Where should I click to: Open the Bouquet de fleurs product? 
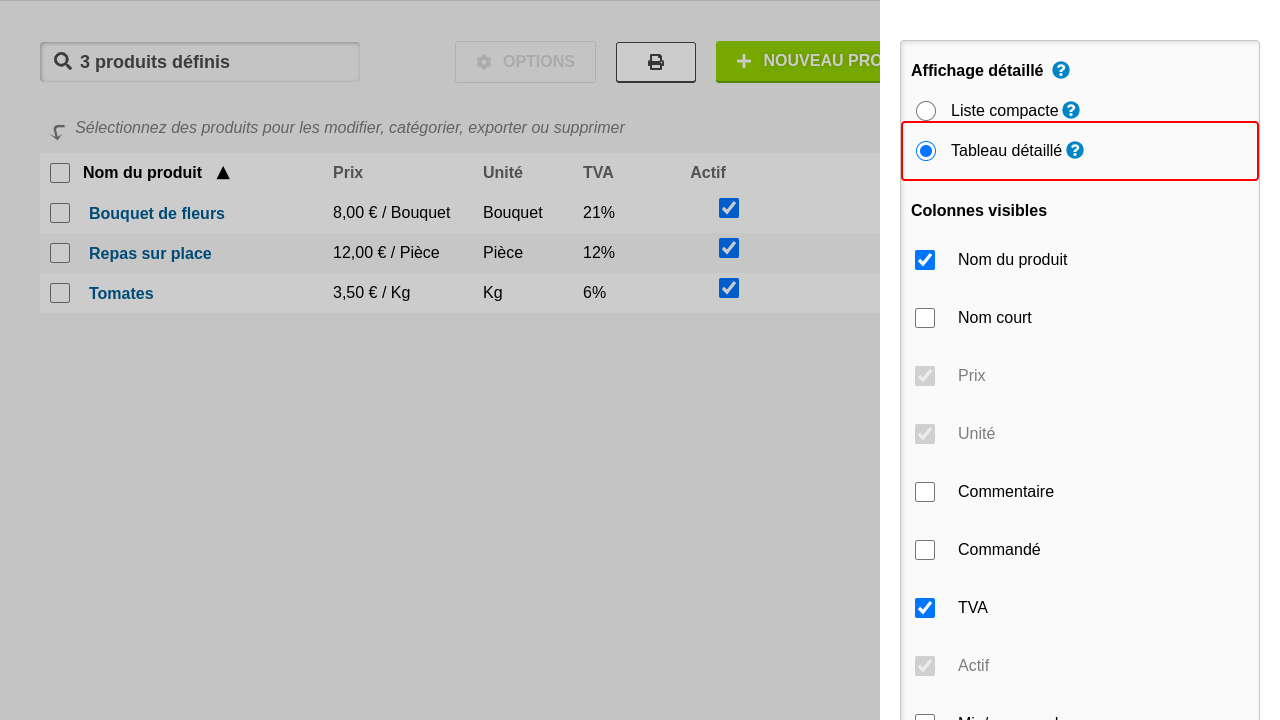[x=157, y=213]
